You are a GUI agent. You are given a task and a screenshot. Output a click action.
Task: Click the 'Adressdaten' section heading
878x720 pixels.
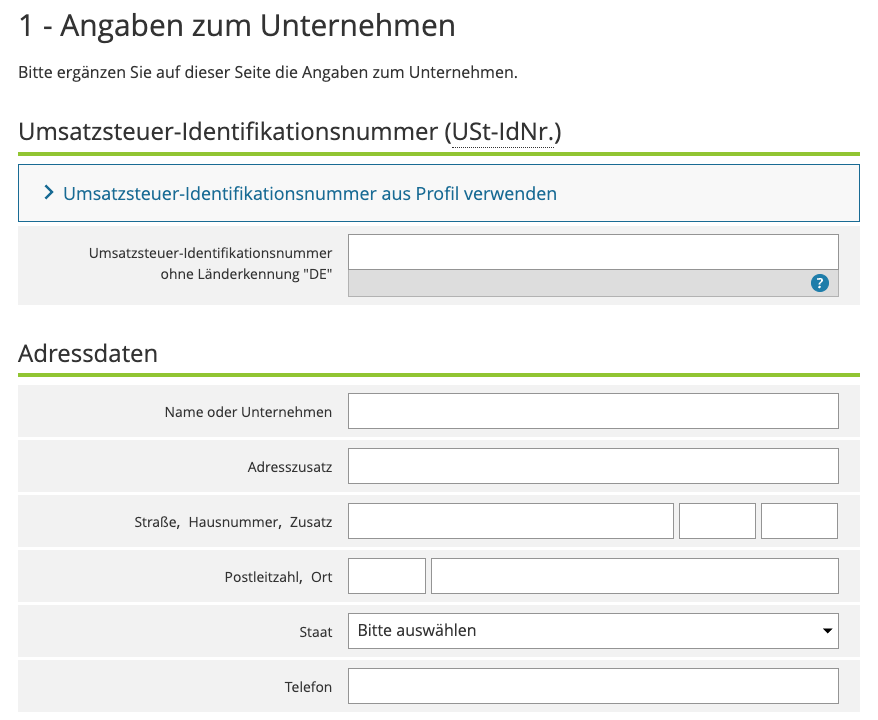(88, 353)
